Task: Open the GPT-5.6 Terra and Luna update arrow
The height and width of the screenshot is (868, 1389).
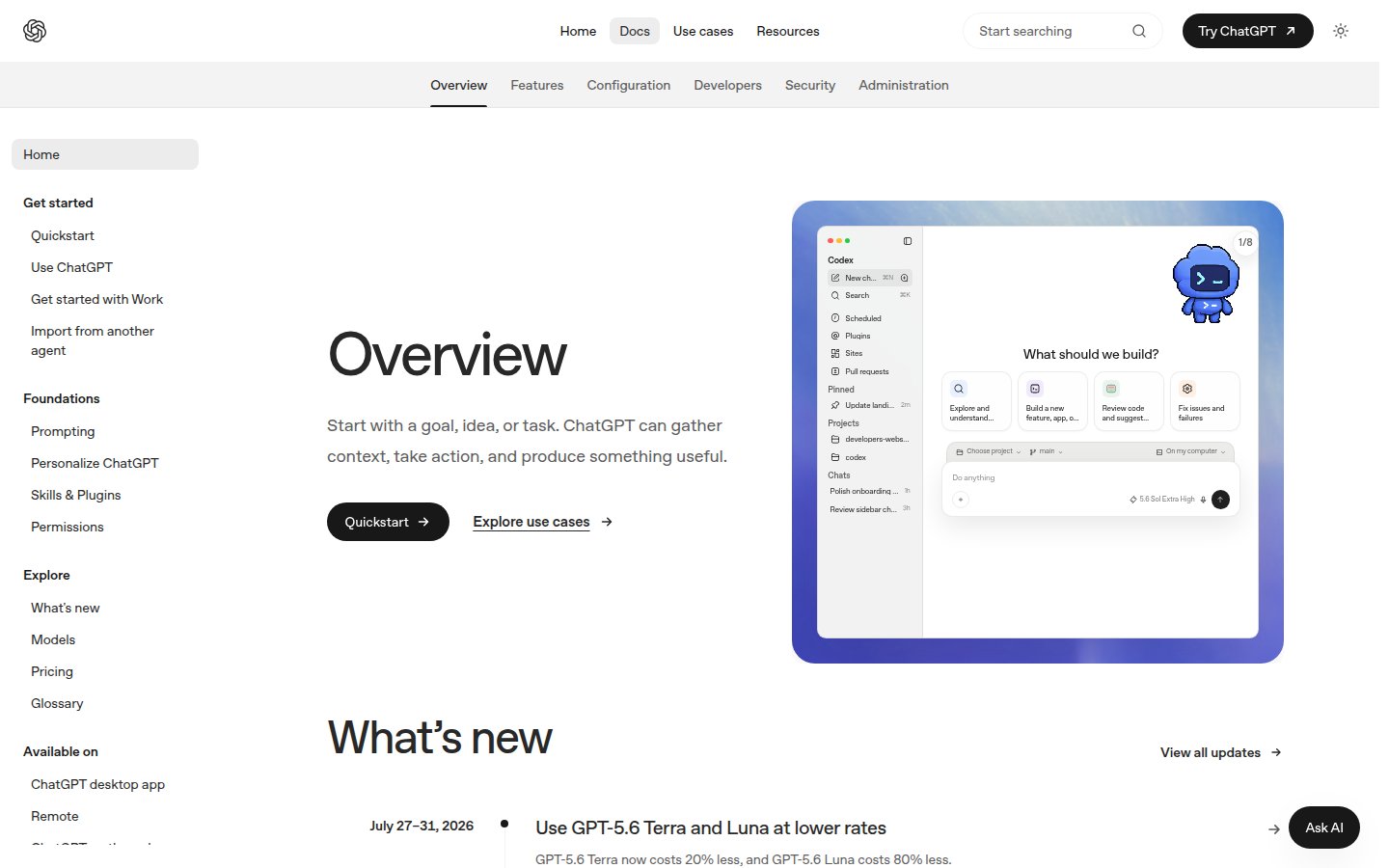Action: coord(1274,829)
